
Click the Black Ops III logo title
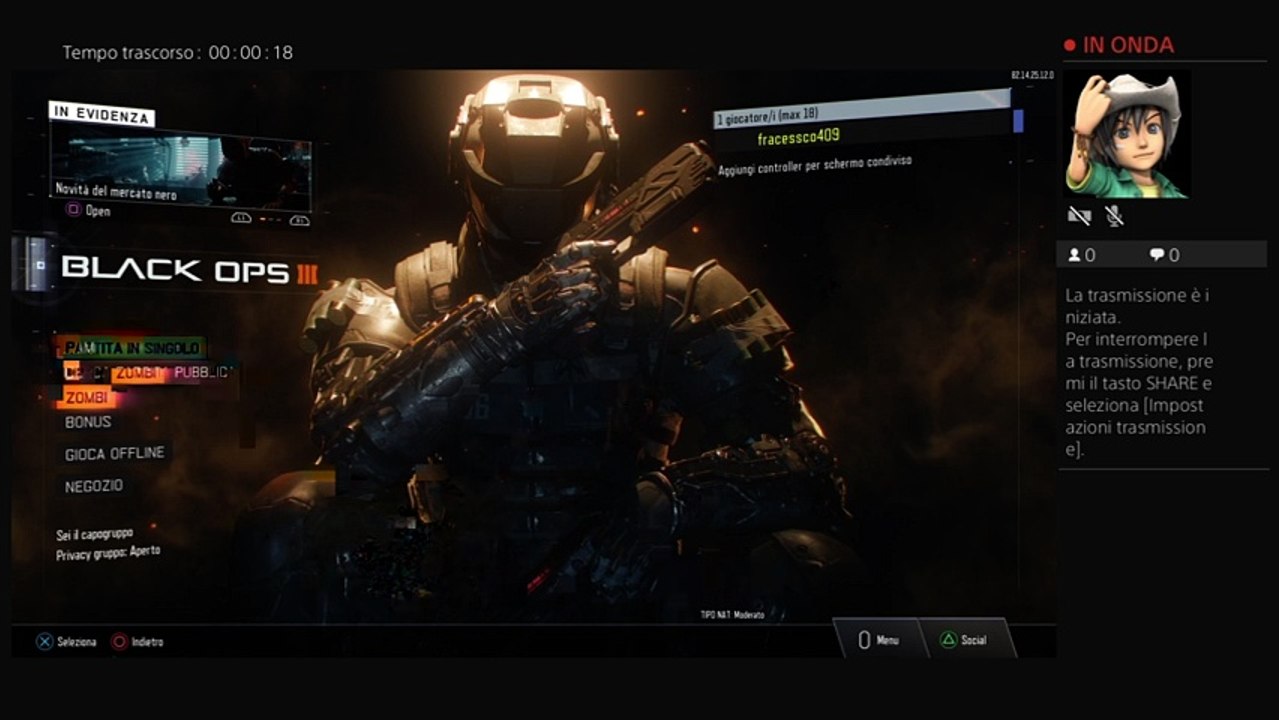point(189,270)
